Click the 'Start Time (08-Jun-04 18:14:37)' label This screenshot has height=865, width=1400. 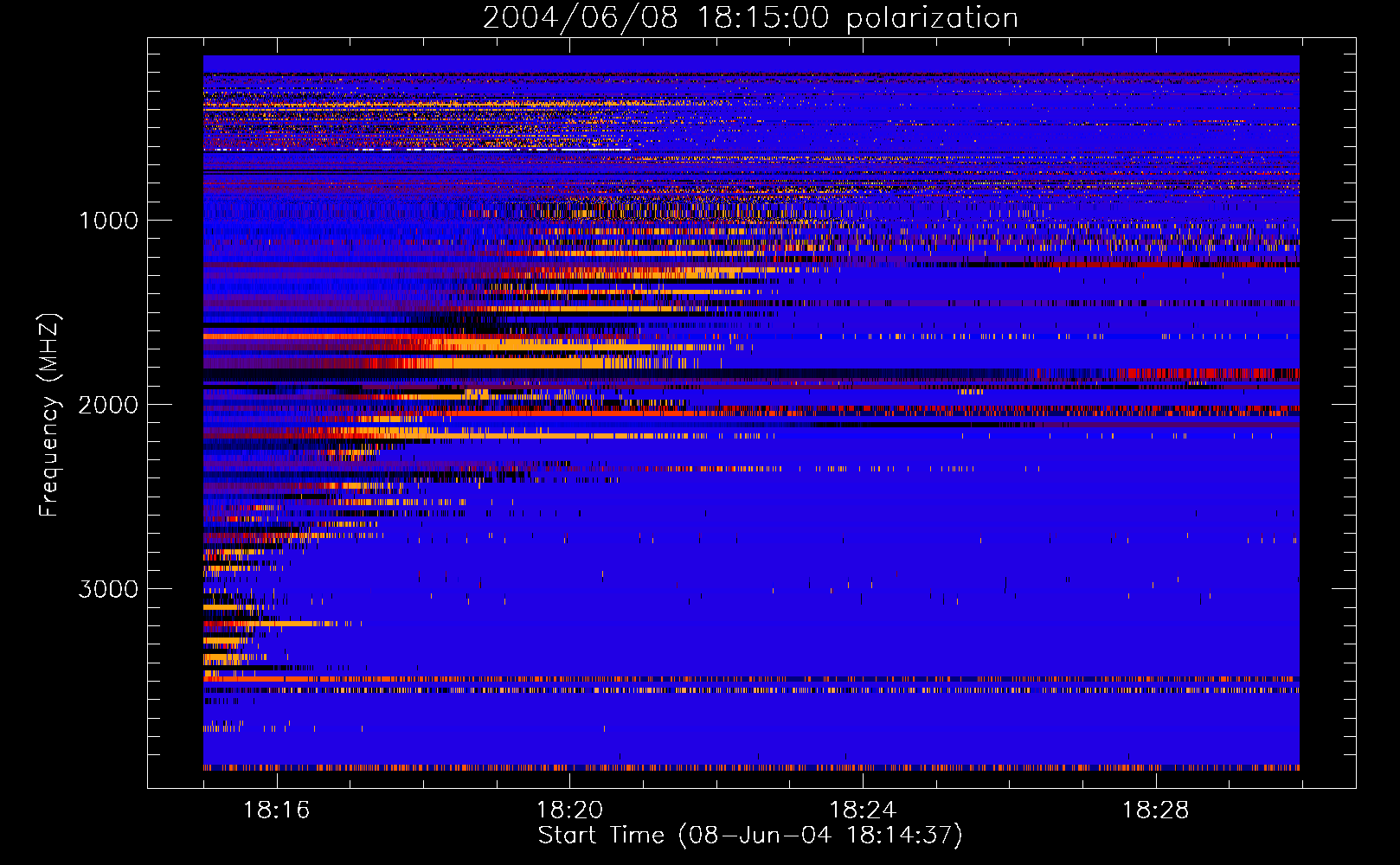[750, 836]
